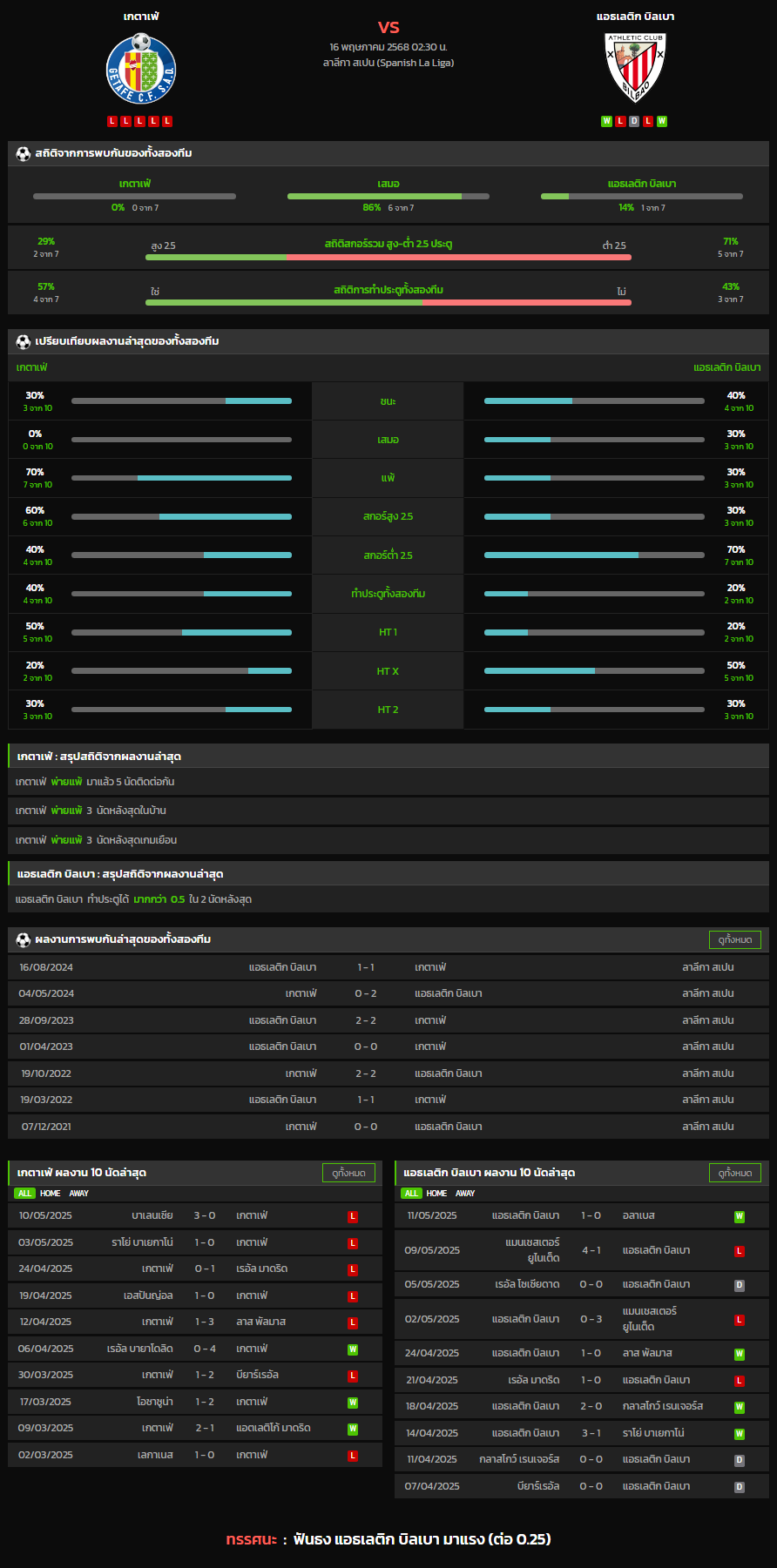Click L badge on Getafe's 10/05/2025 row
This screenshot has width=777, height=1568.
click(353, 1216)
